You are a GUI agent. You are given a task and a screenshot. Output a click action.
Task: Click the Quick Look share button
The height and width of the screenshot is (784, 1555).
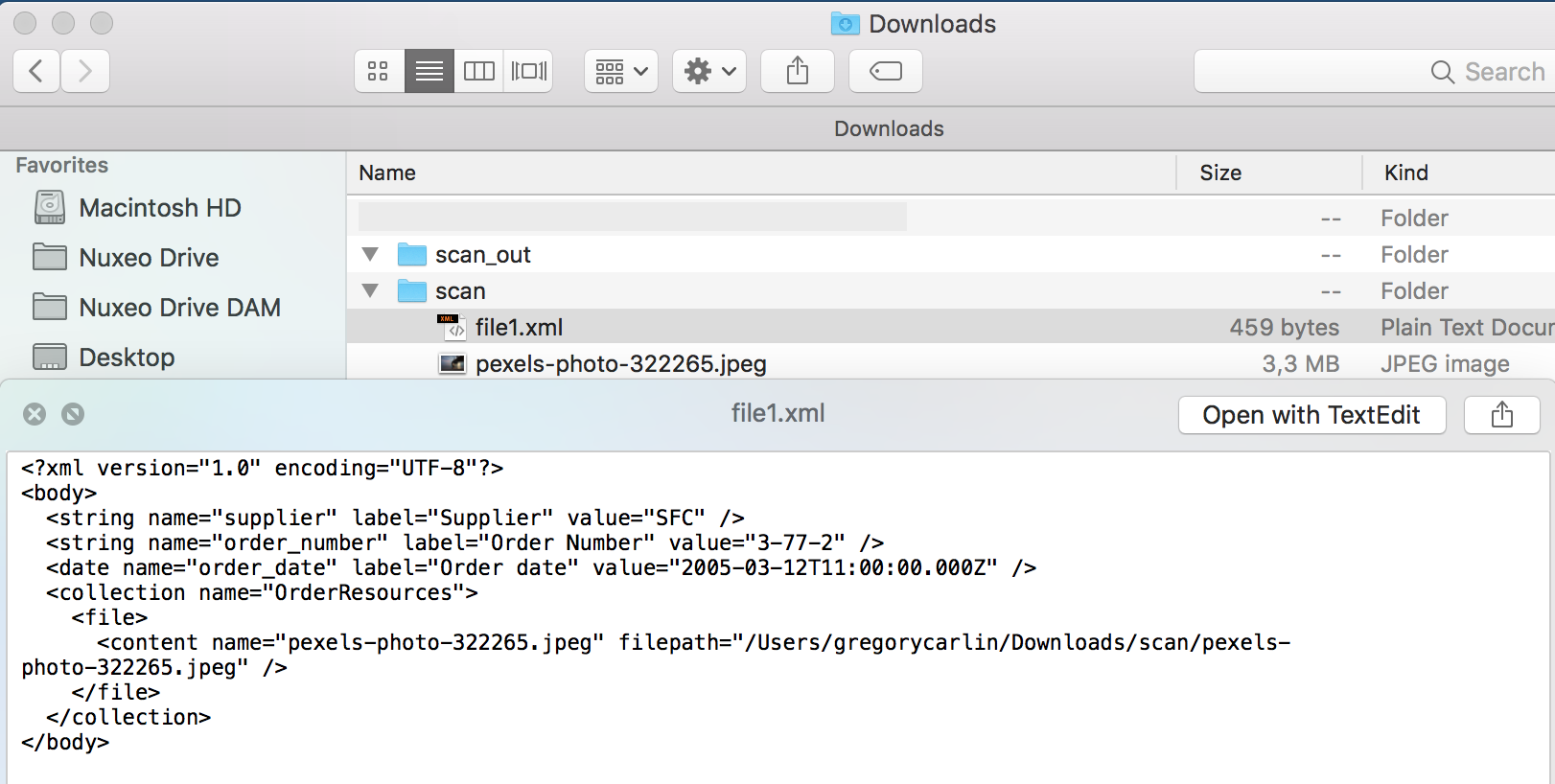click(x=1502, y=415)
